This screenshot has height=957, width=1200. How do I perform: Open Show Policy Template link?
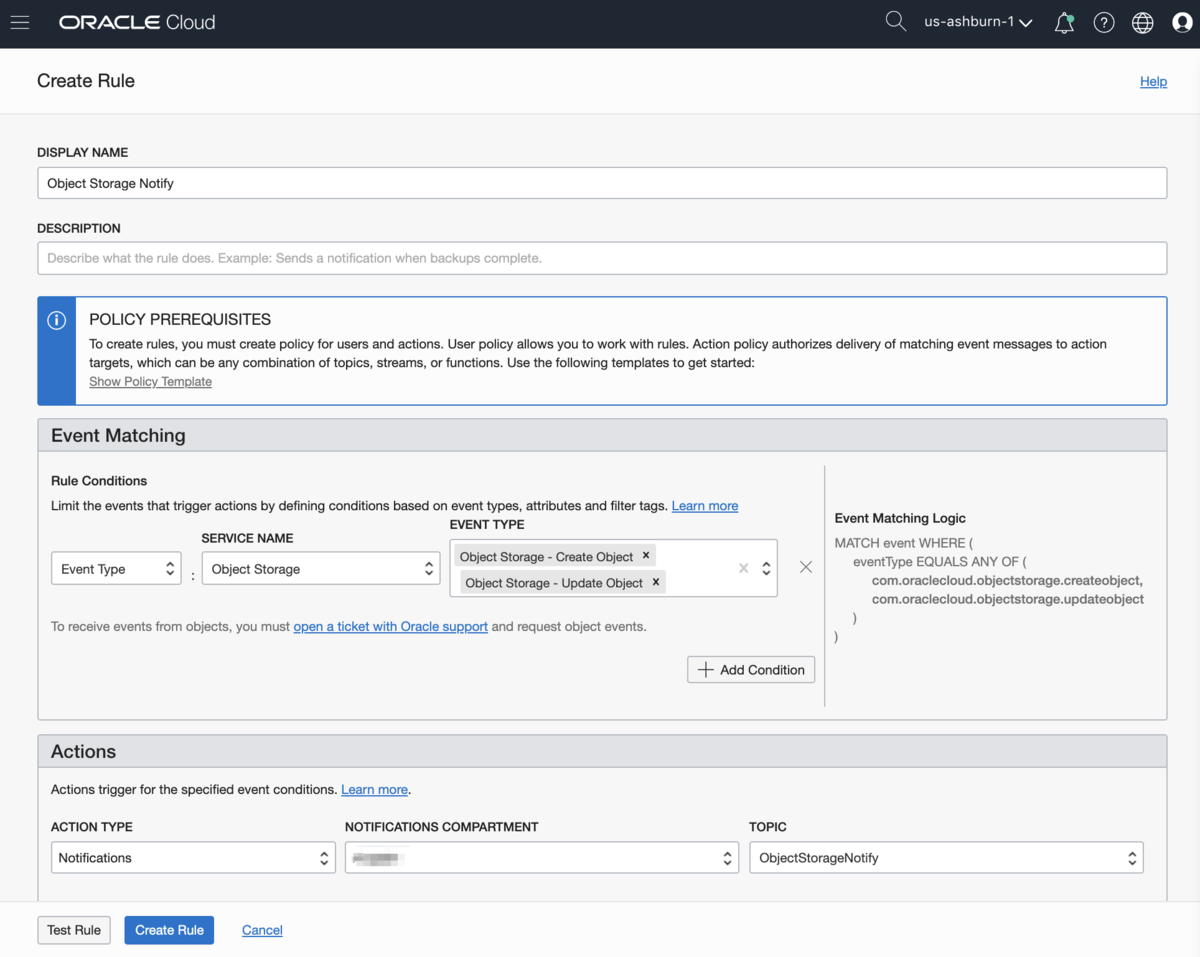[150, 381]
